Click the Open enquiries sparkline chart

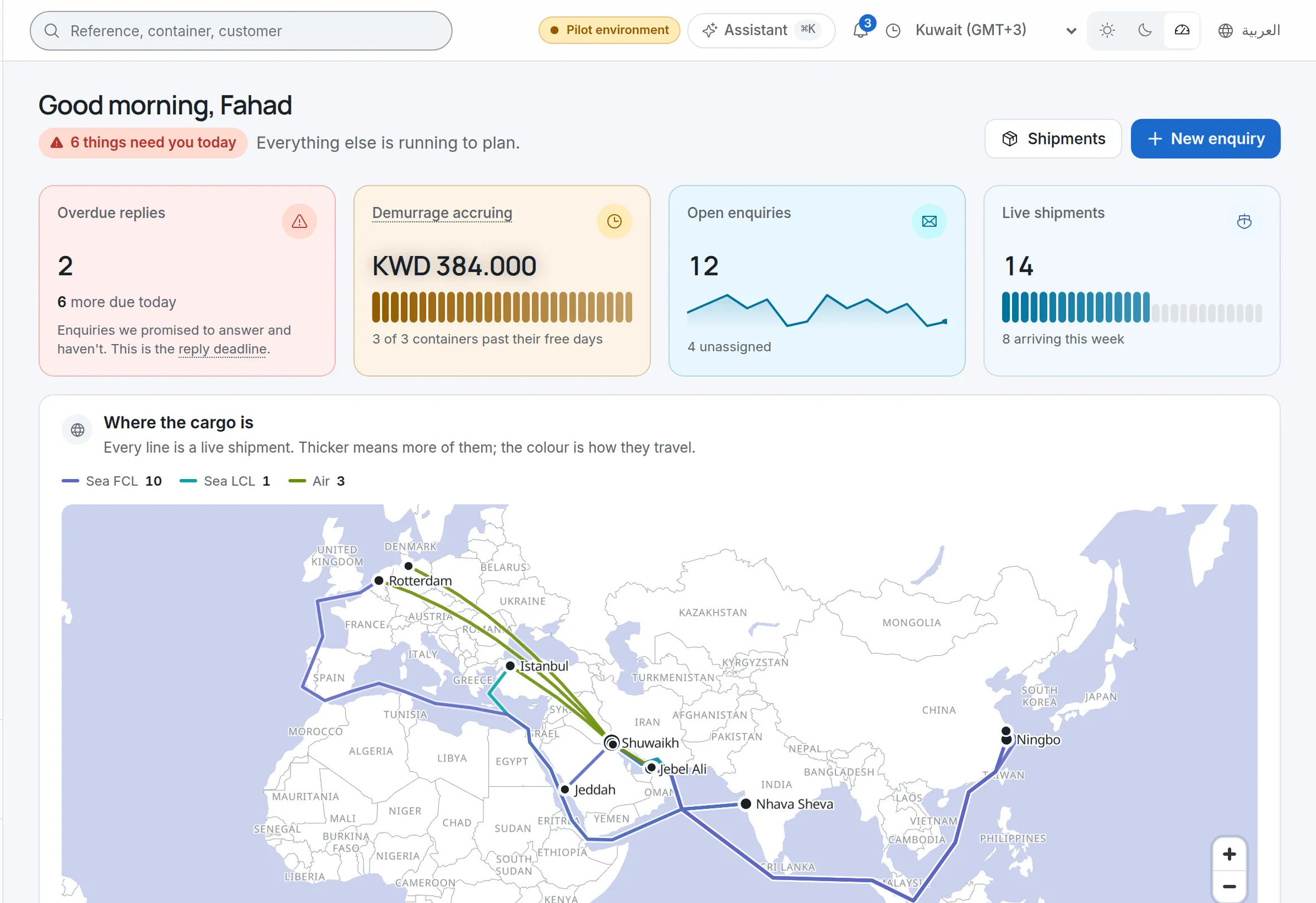pos(816,311)
